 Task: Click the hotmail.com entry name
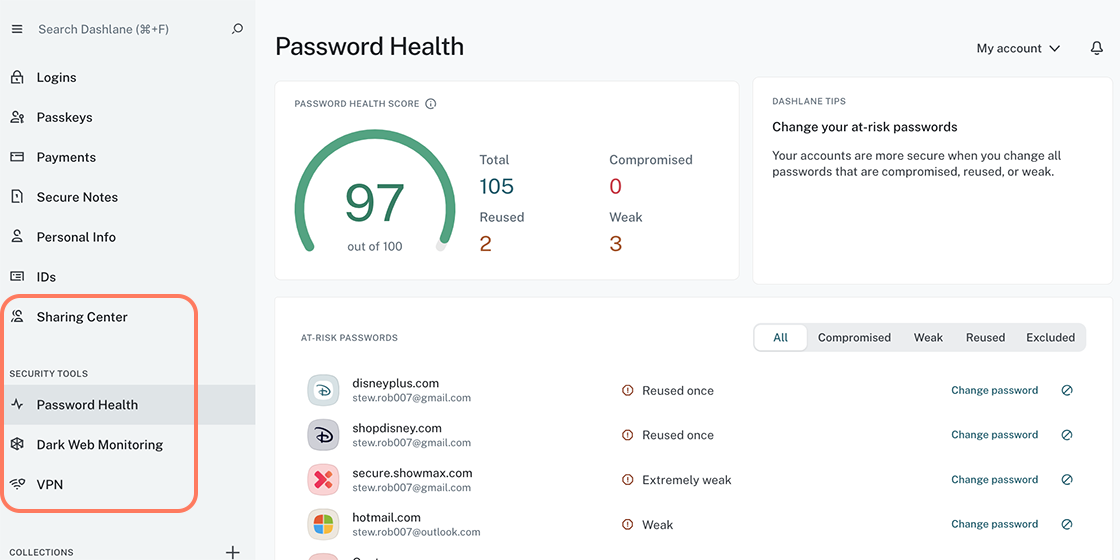pos(386,517)
